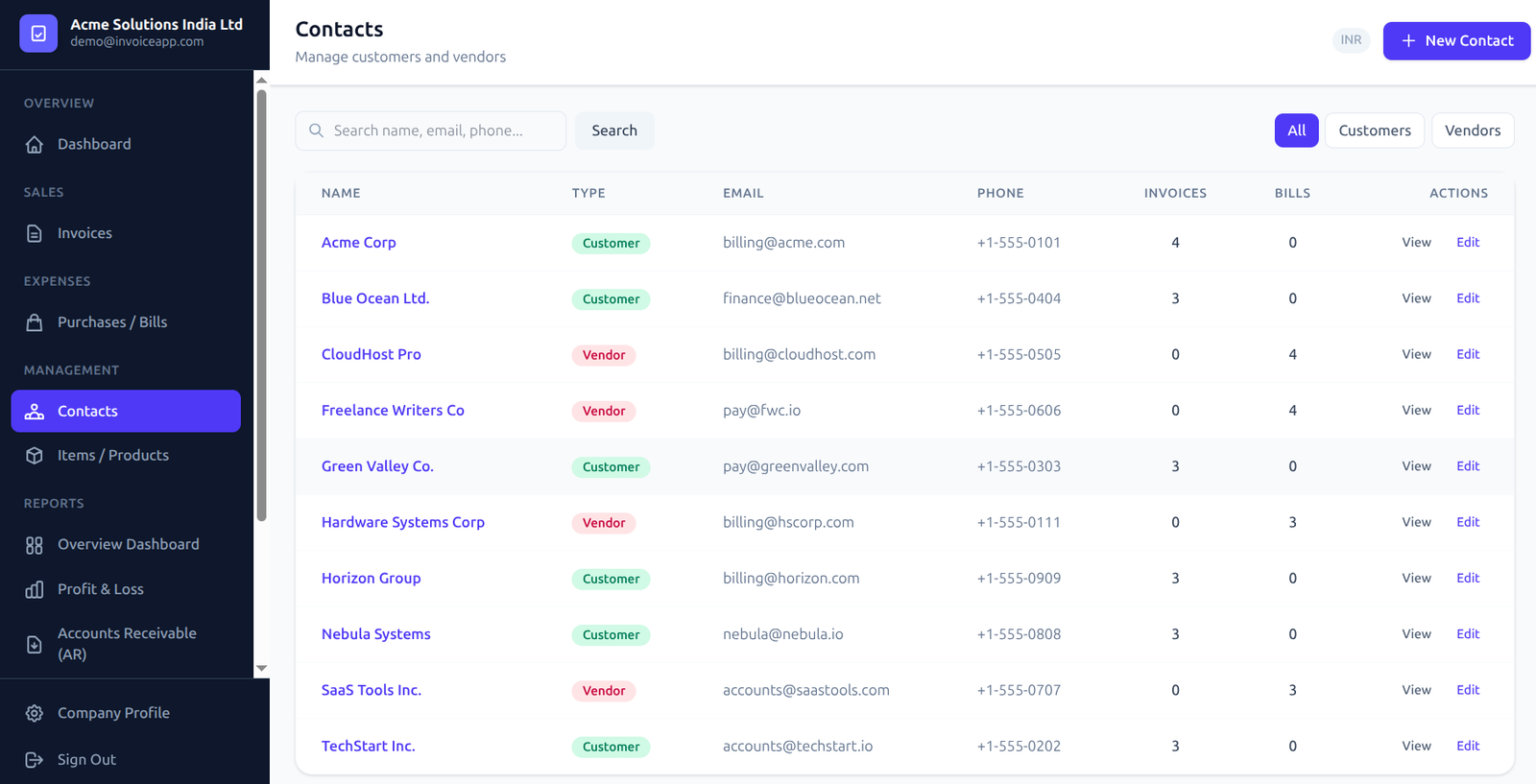Click phone number +1-555-0202
This screenshot has width=1536, height=784.
coord(1019,746)
